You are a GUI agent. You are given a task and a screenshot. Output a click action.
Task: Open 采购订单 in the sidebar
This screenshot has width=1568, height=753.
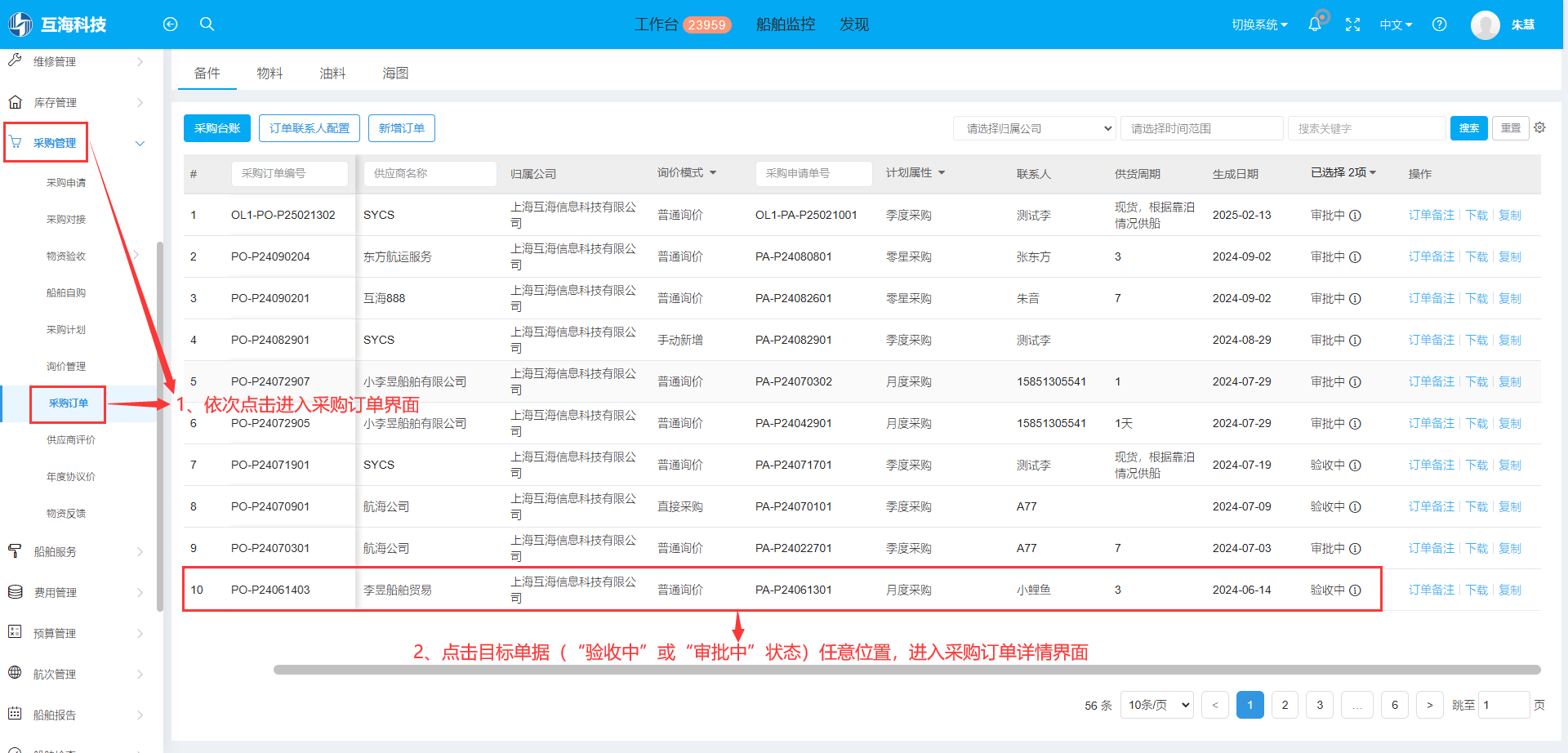point(69,403)
